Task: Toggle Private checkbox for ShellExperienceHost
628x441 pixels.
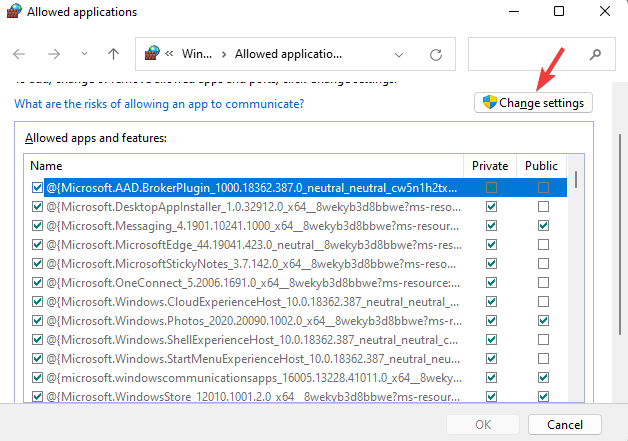Action: pyautogui.click(x=491, y=340)
